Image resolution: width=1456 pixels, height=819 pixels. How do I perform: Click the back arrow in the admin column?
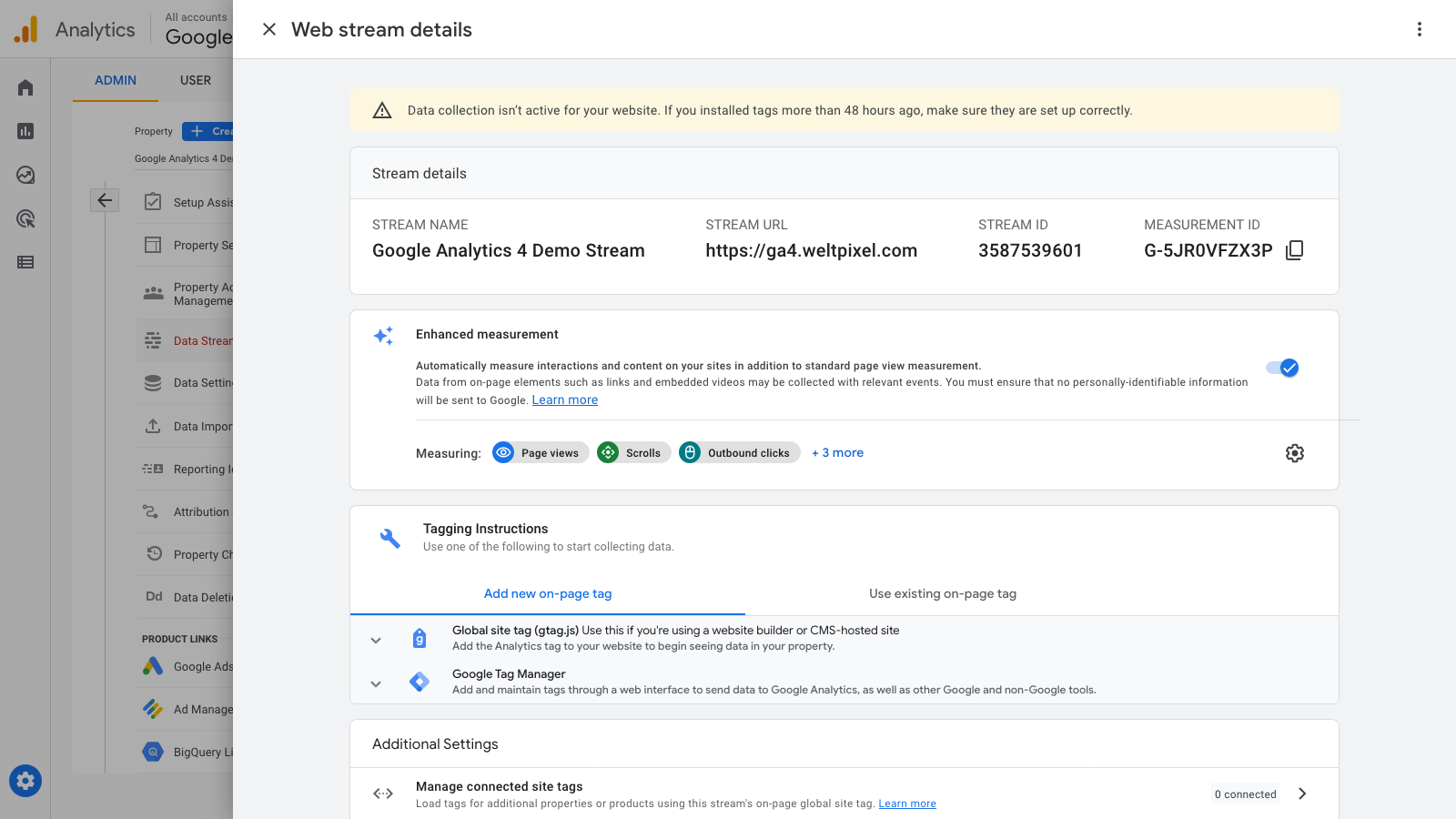pyautogui.click(x=105, y=200)
